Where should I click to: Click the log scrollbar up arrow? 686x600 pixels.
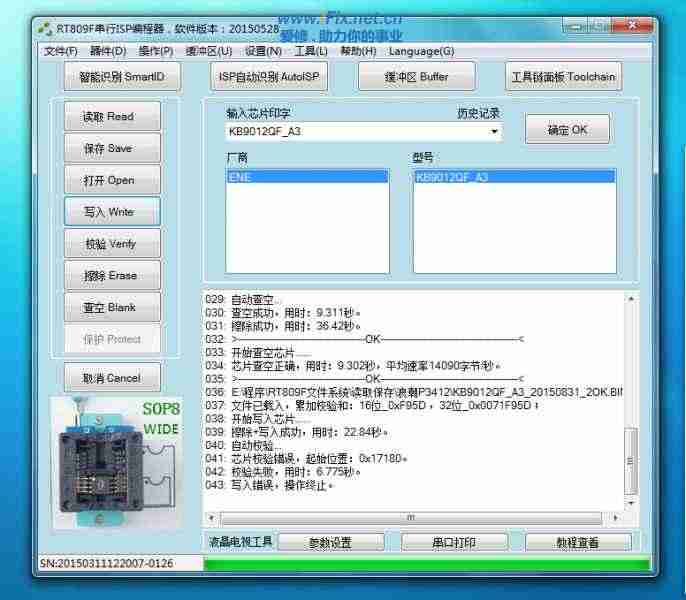point(631,298)
